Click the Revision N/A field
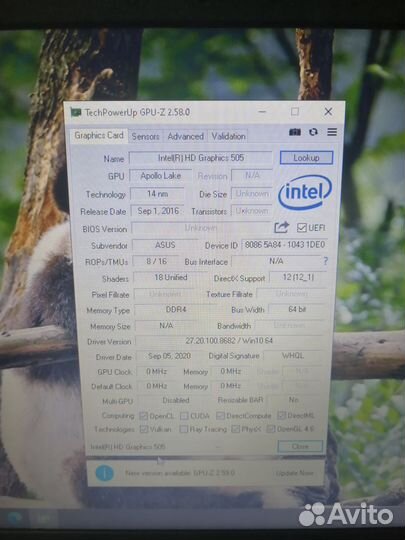 252,175
